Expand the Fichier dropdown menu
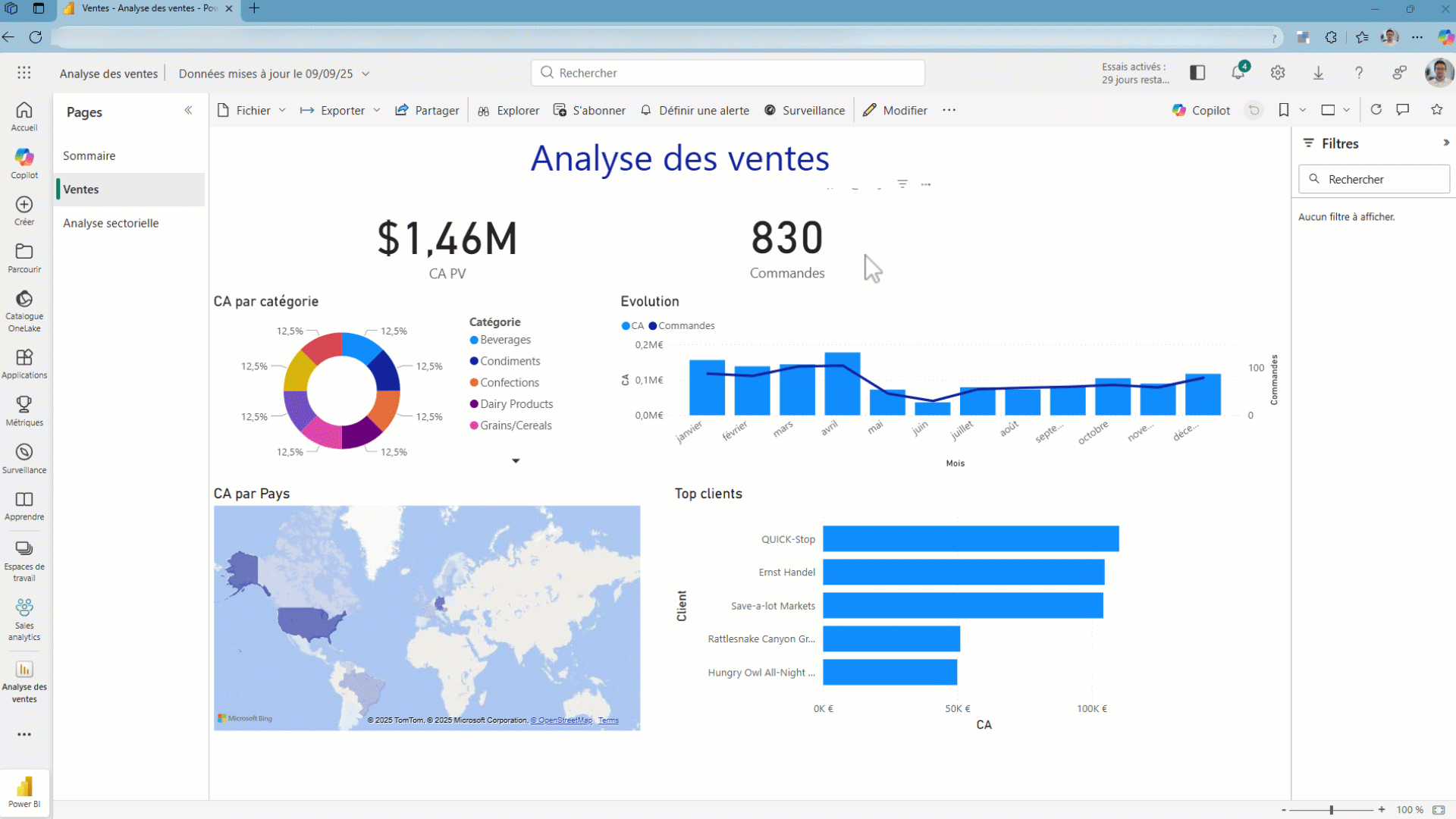The width and height of the screenshot is (1456, 819). click(253, 111)
